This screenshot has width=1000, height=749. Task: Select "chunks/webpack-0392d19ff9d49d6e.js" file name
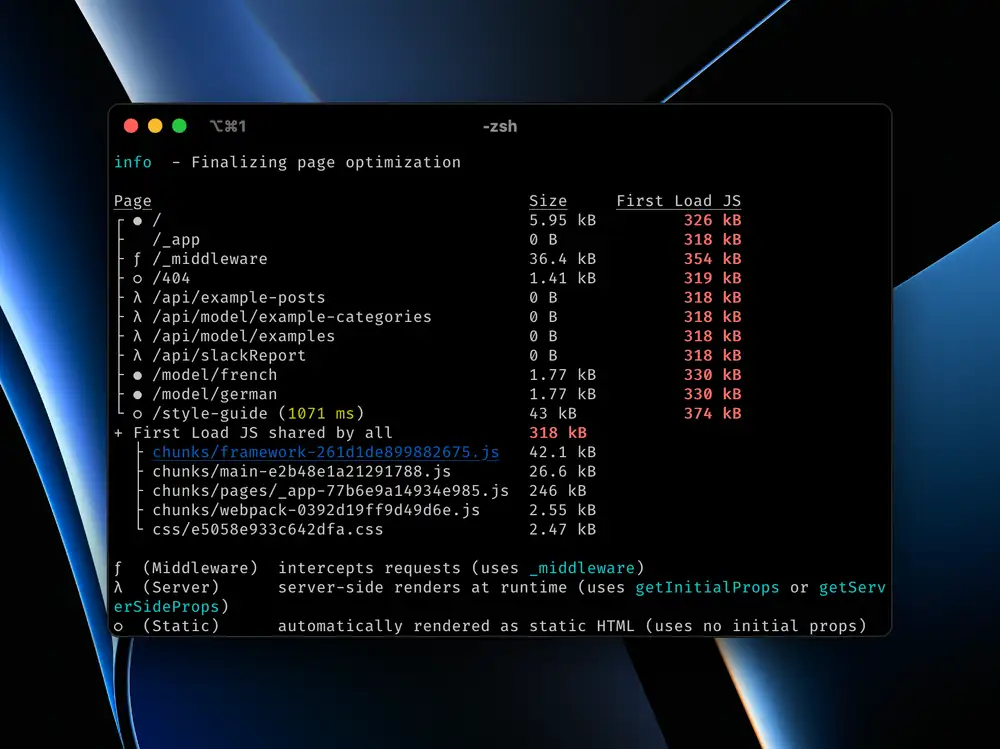pos(316,510)
